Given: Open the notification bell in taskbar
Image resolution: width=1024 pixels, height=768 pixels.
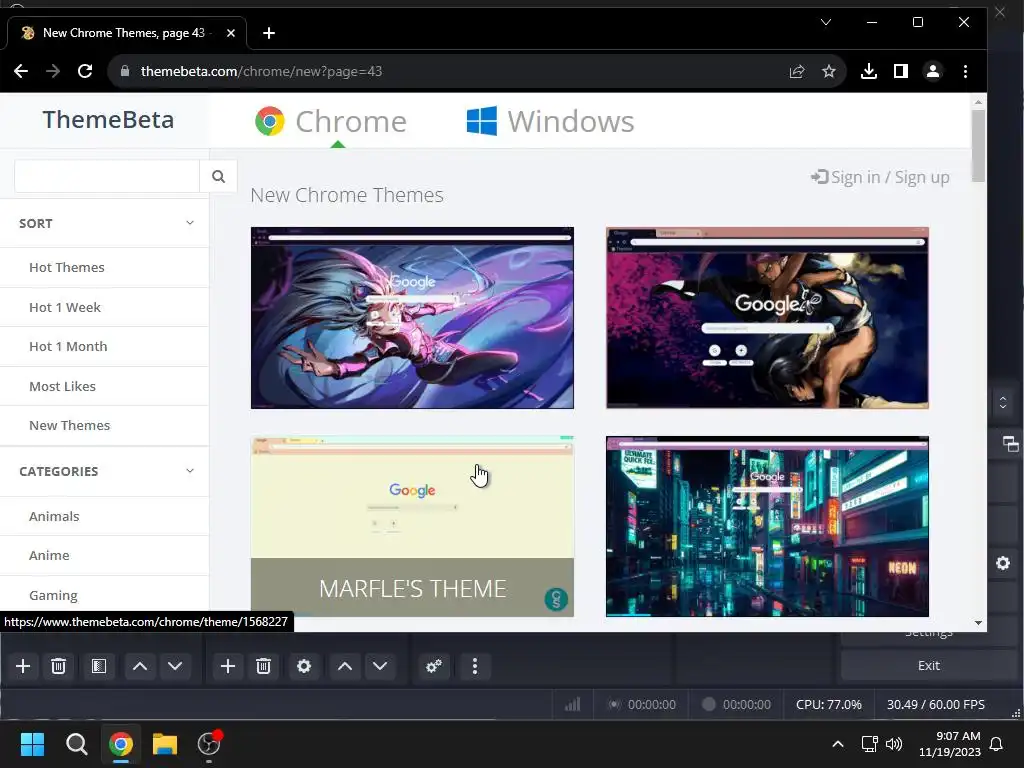Looking at the screenshot, I should pos(997,744).
